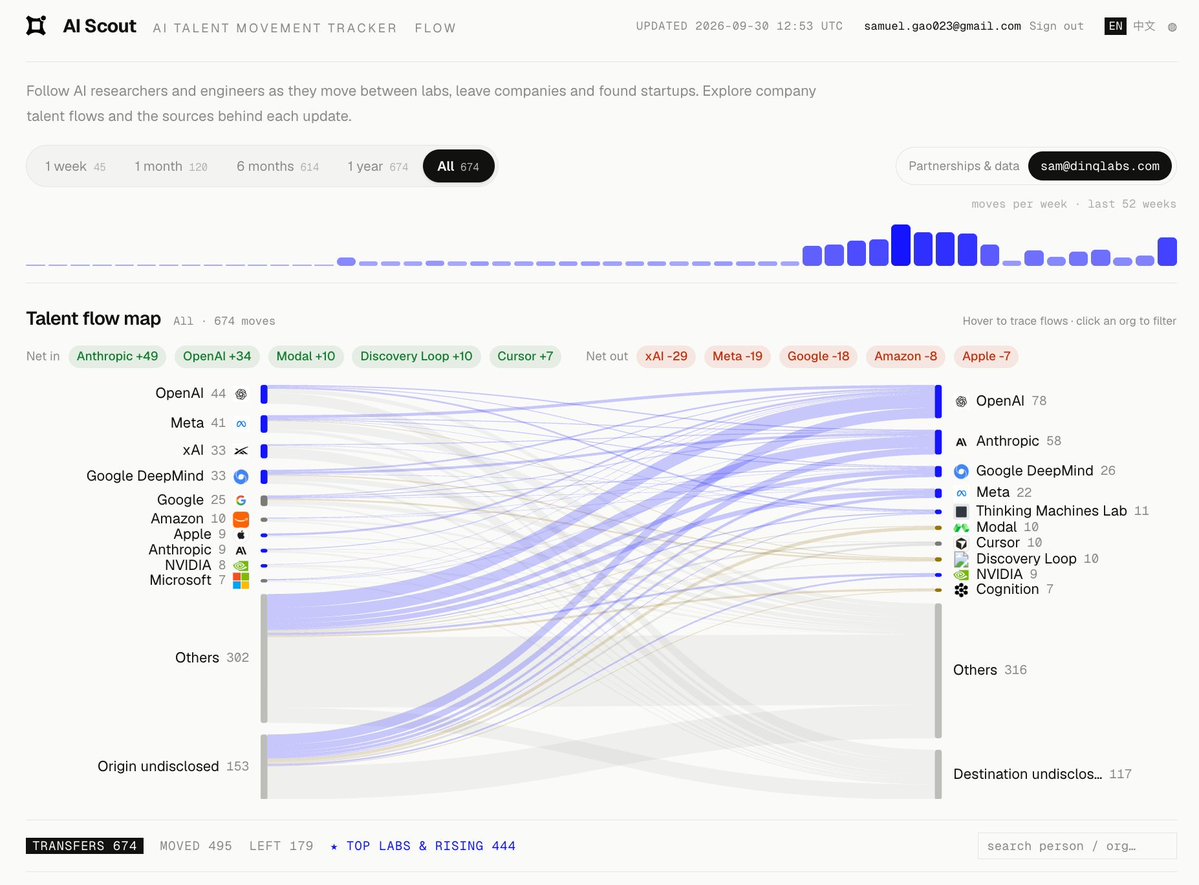Image resolution: width=1199 pixels, height=885 pixels.
Task: Select the All time range
Action: coord(458,166)
